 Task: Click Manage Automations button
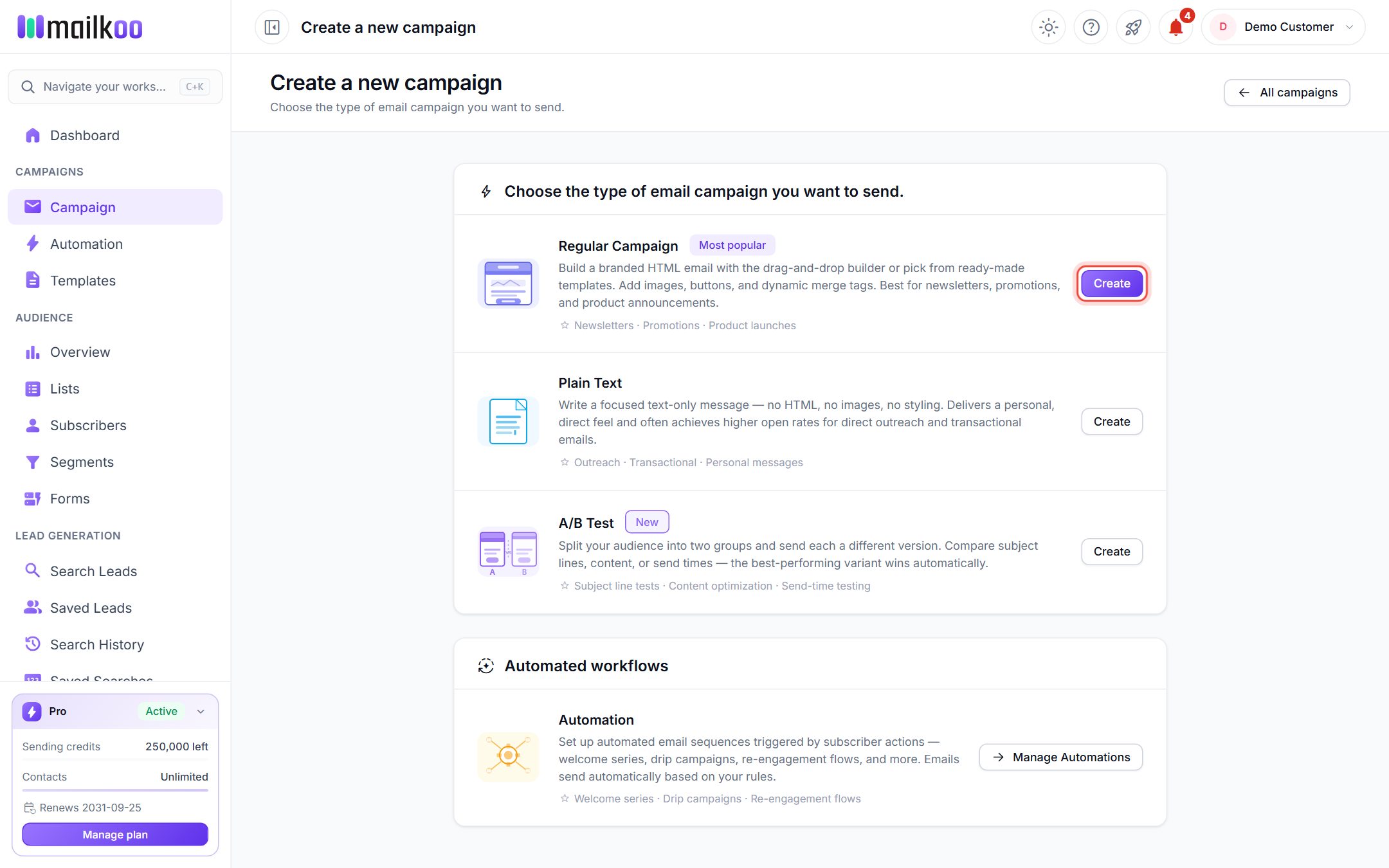tap(1060, 757)
